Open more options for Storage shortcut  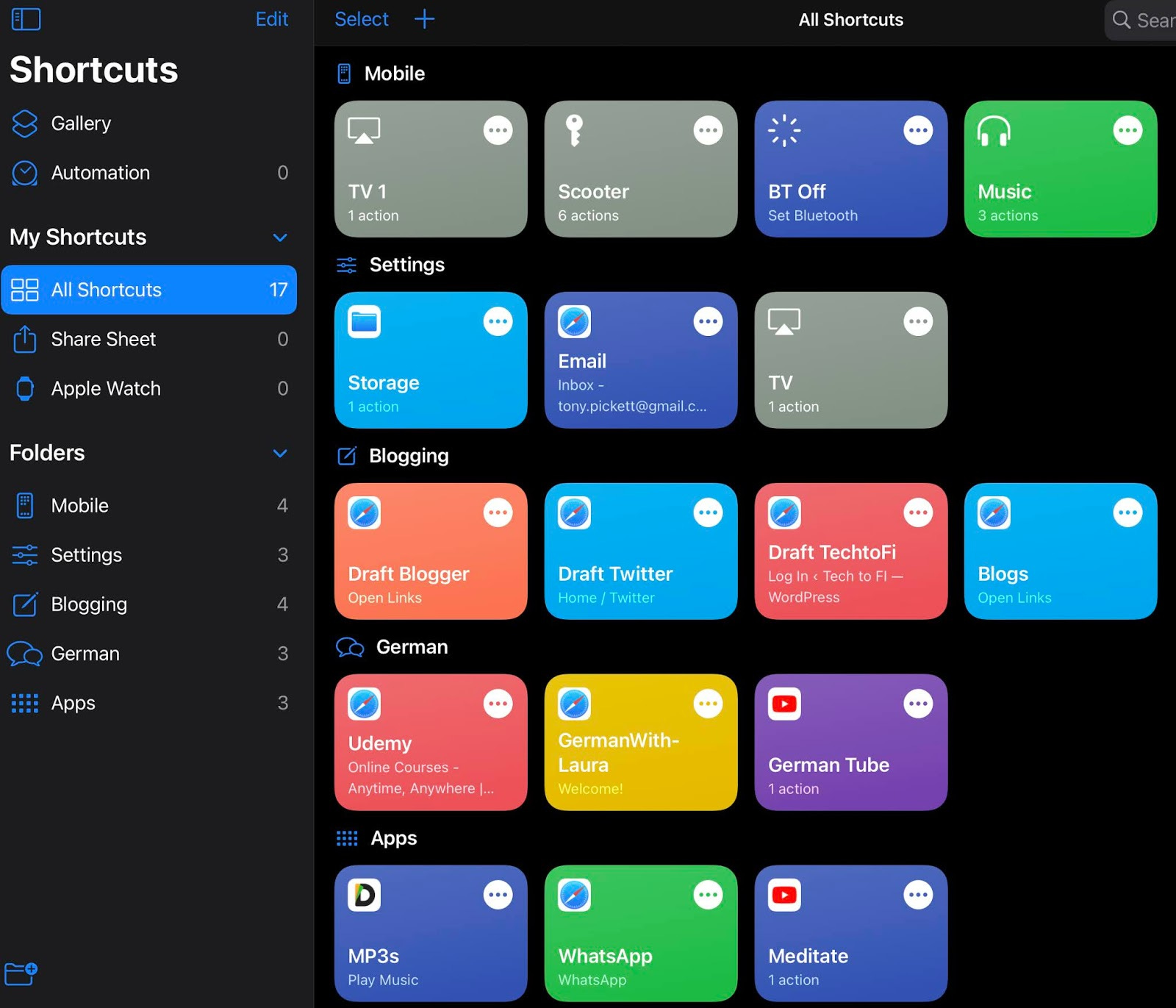(498, 321)
